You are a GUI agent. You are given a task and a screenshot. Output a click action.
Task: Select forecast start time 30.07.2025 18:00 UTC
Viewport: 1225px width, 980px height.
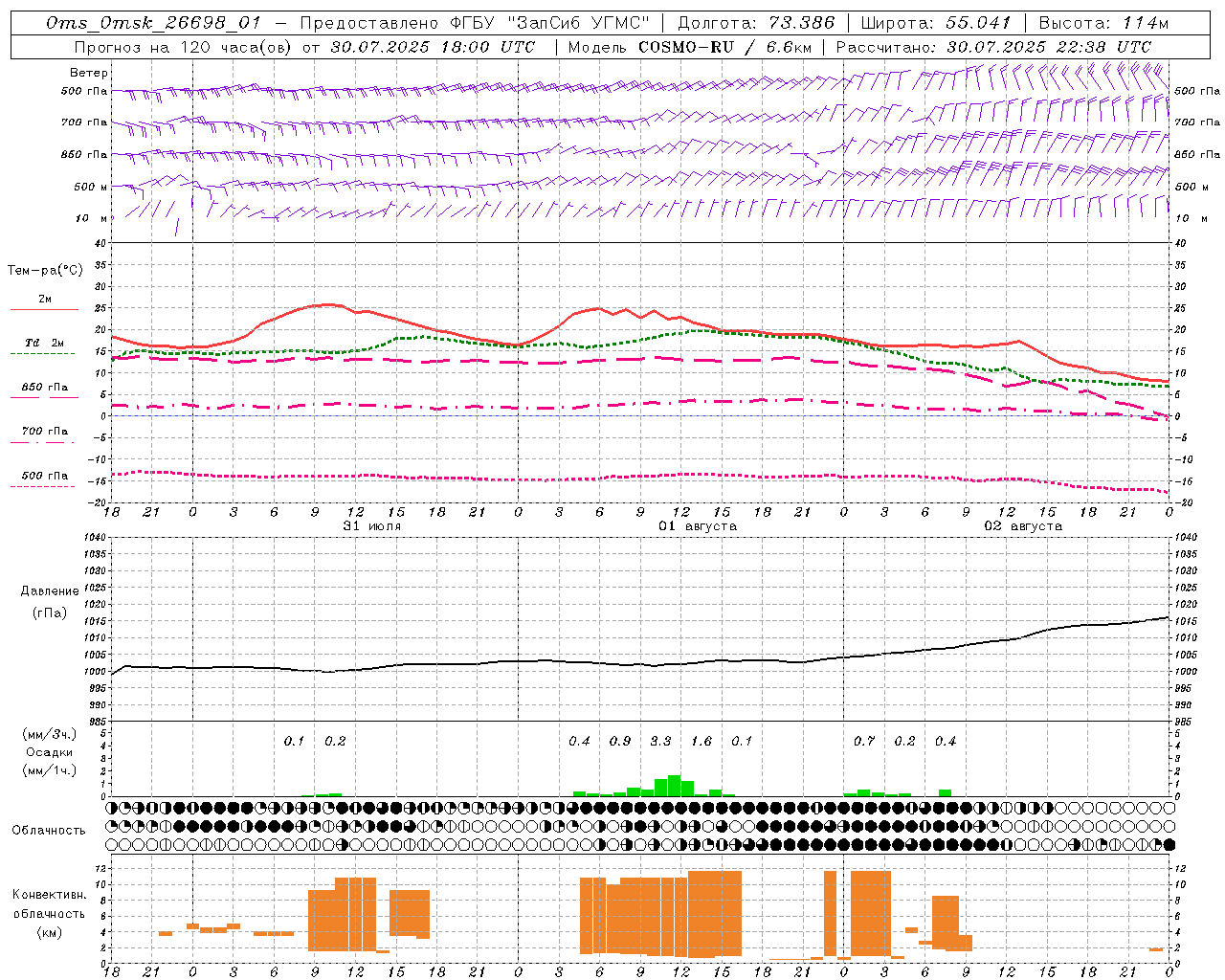[x=433, y=47]
